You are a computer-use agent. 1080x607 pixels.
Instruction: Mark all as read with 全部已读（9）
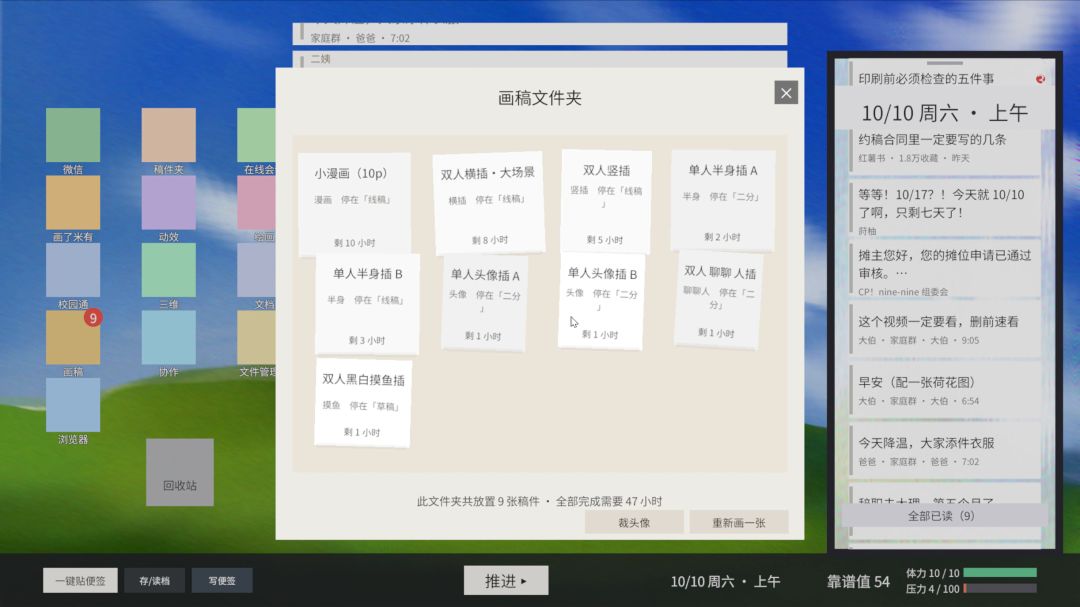(941, 515)
